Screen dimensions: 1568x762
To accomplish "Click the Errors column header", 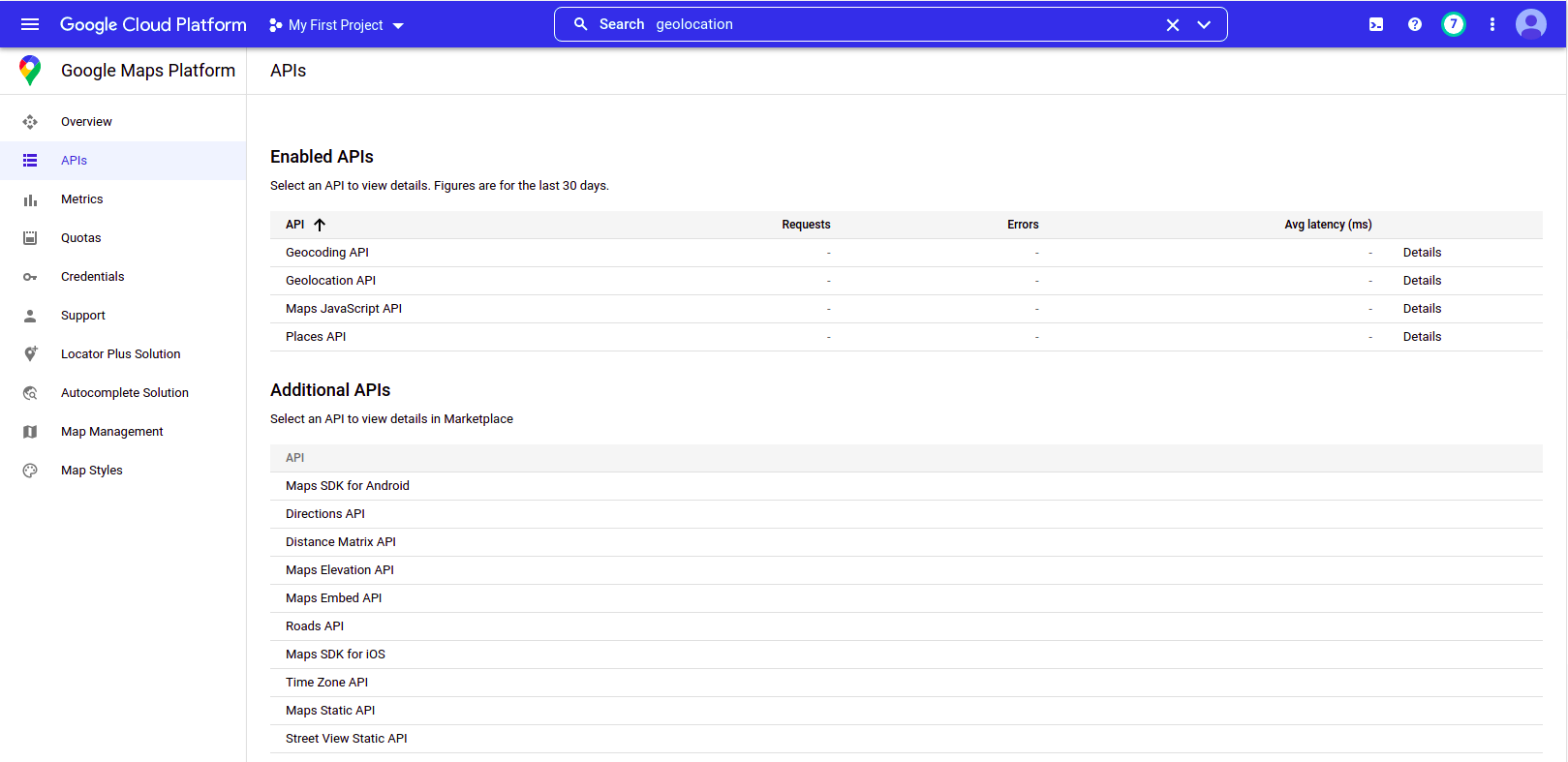I will [x=1023, y=225].
